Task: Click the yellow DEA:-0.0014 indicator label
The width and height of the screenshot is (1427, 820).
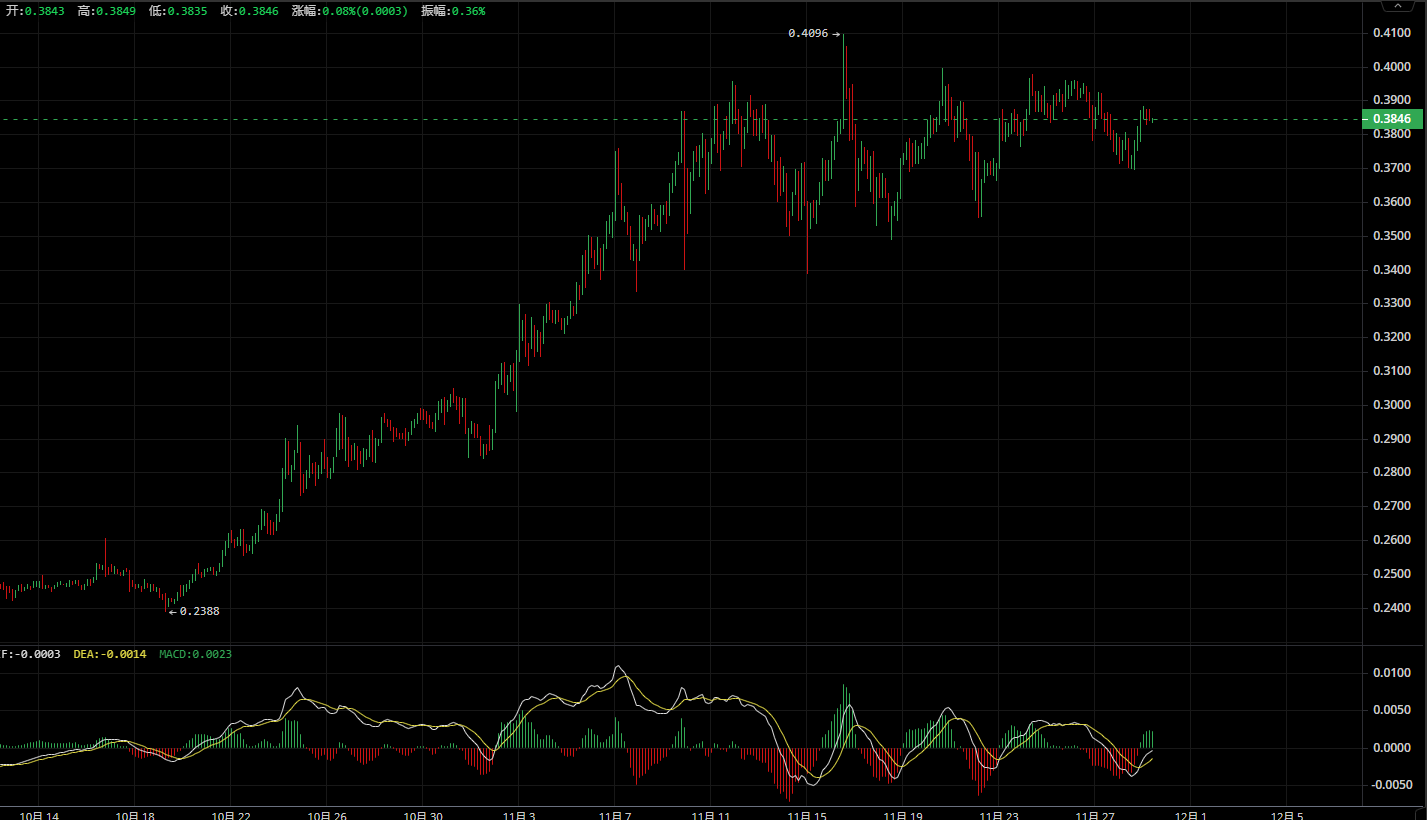Action: [110, 654]
